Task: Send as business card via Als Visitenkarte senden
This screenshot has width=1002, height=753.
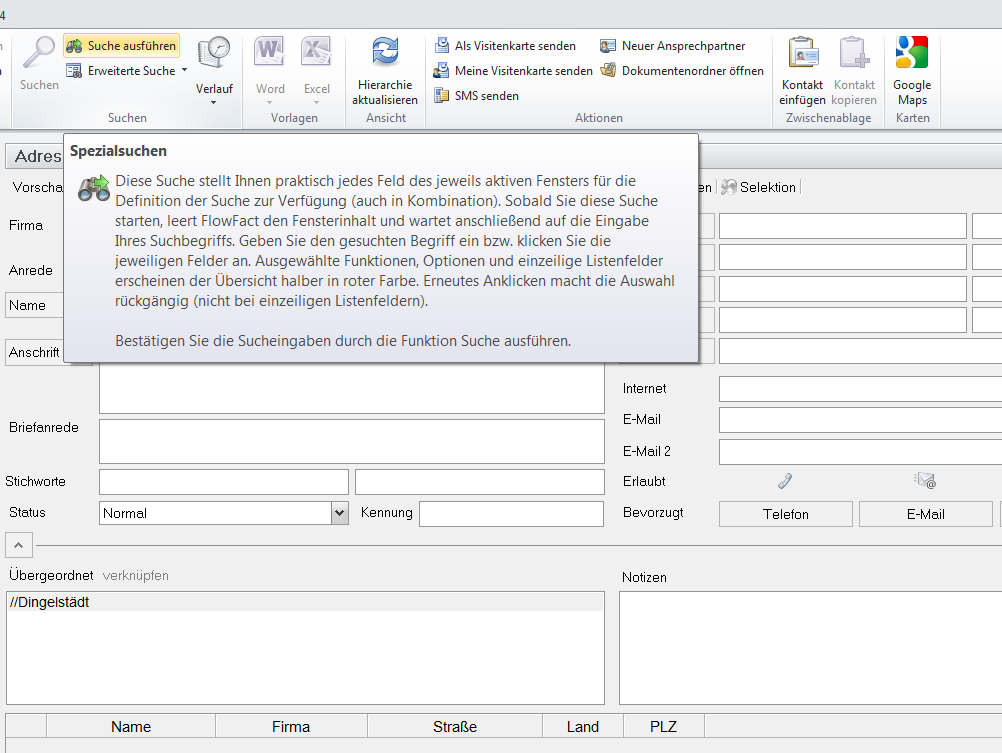Action: click(506, 46)
